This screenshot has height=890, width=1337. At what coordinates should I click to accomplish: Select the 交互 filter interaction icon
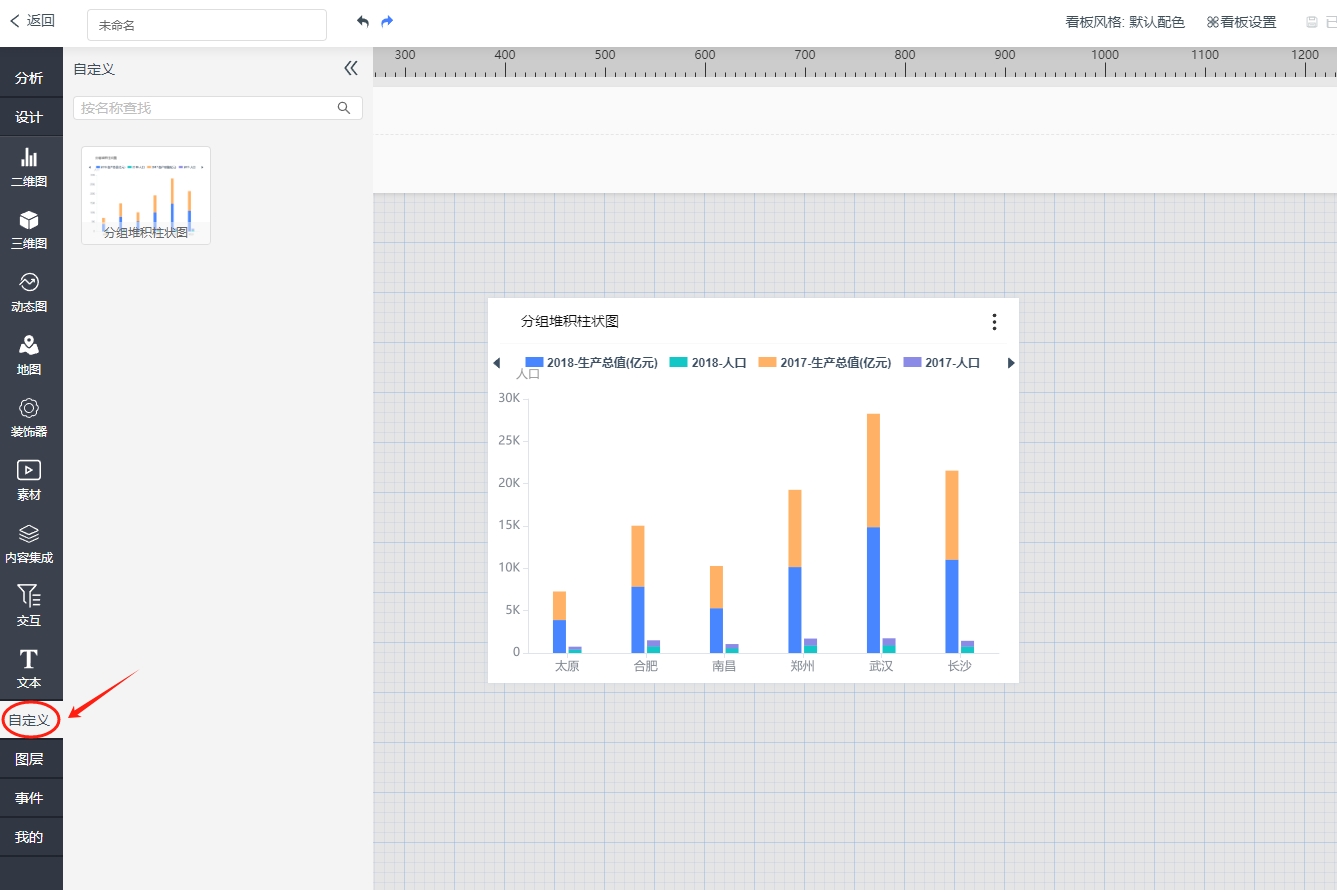pos(29,605)
